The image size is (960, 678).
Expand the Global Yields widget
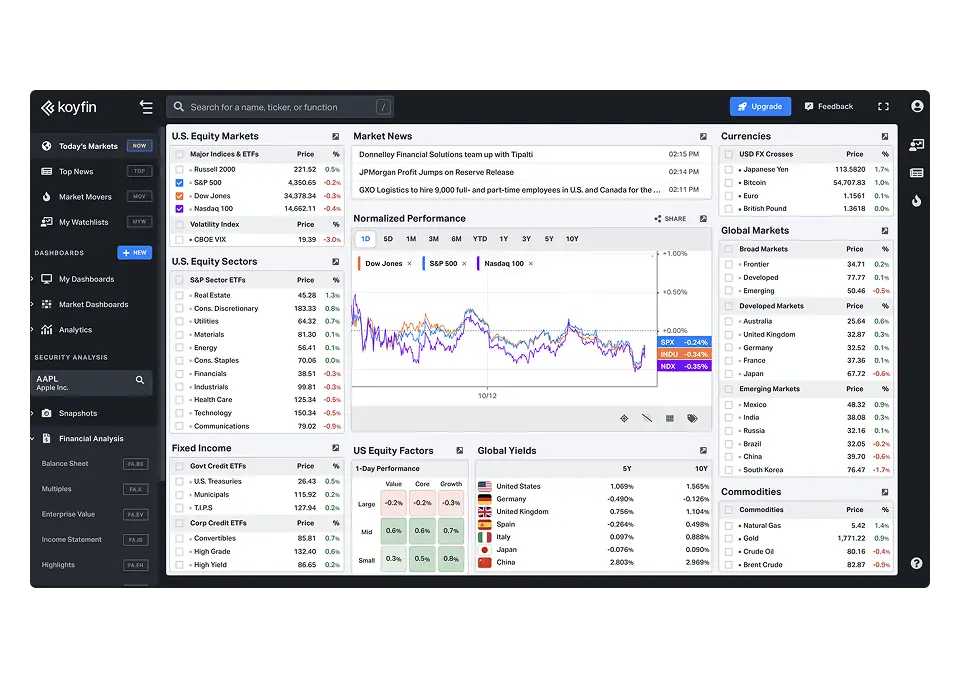703,451
